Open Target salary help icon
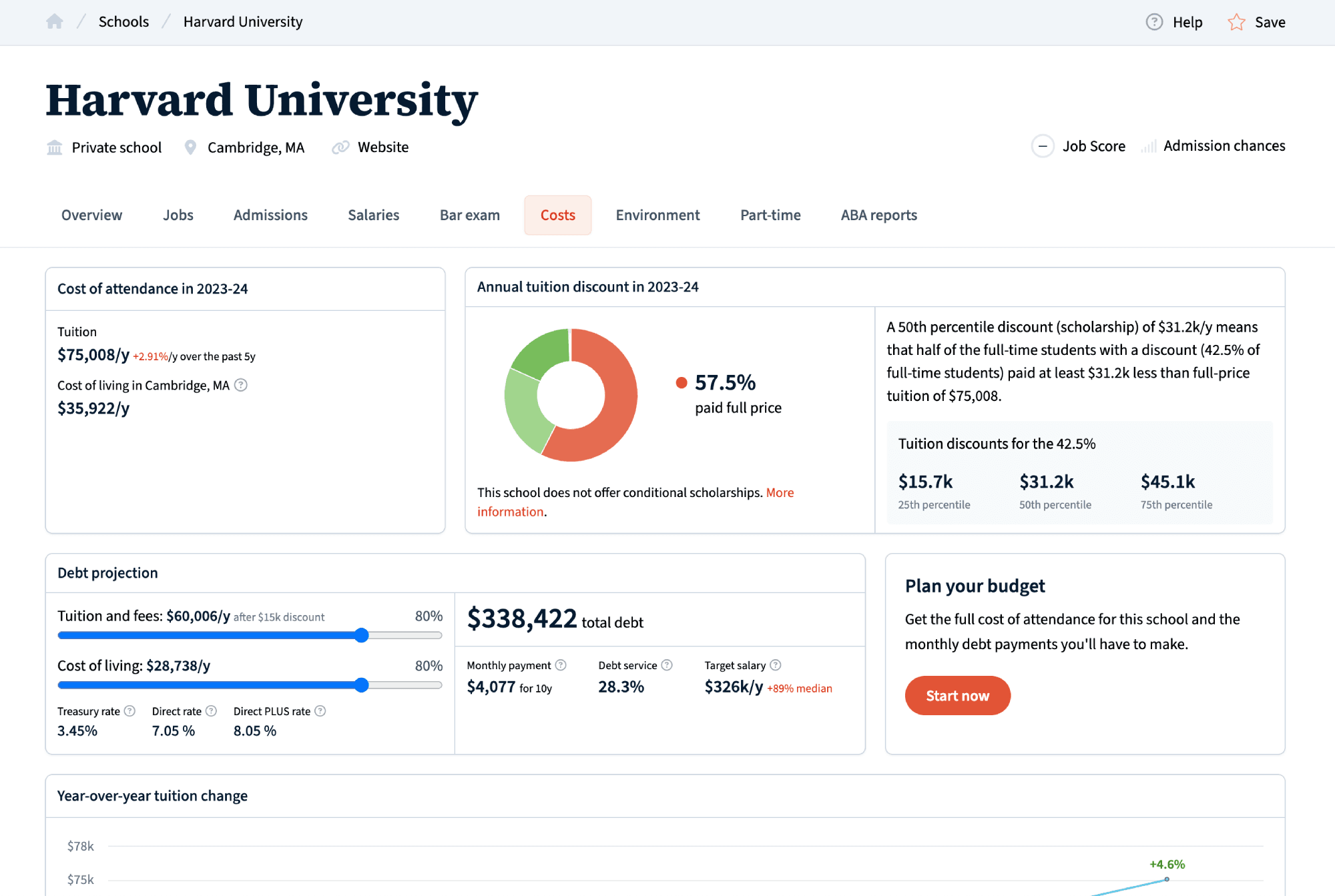 pos(775,665)
